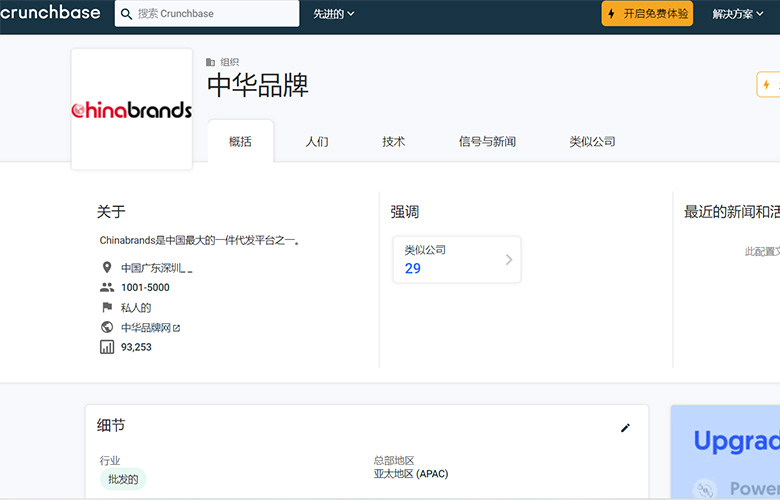Image resolution: width=780 pixels, height=500 pixels.
Task: Click the external link icon after 中华品牌网
Action: tap(177, 328)
